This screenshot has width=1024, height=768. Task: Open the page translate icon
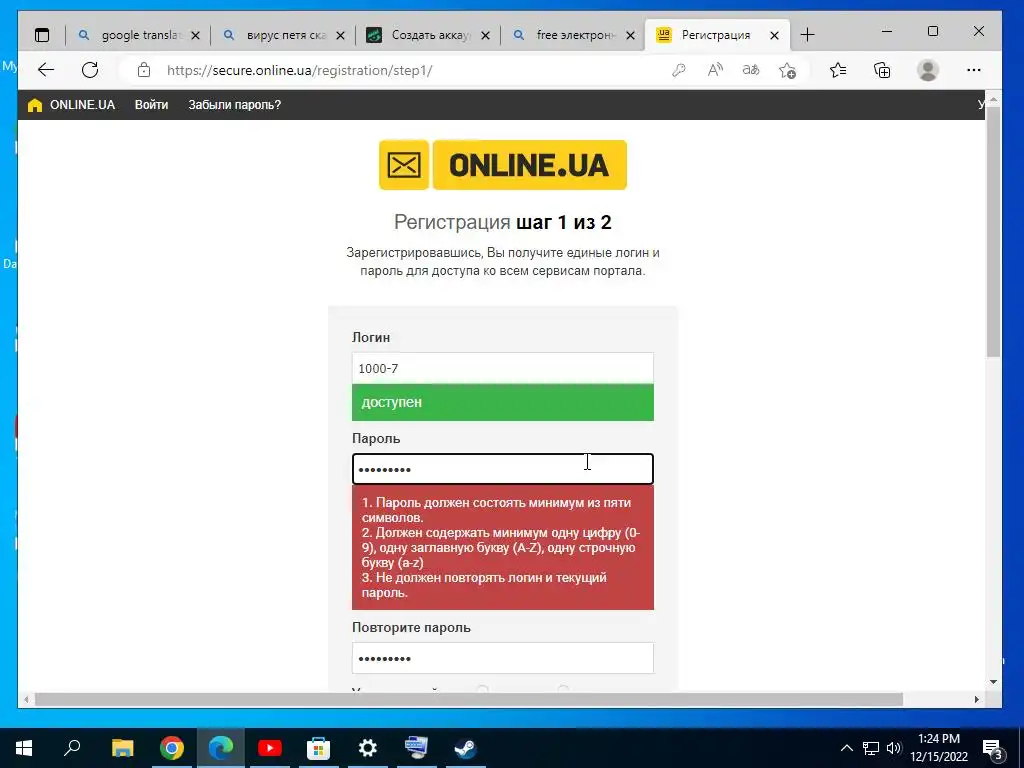pyautogui.click(x=751, y=70)
